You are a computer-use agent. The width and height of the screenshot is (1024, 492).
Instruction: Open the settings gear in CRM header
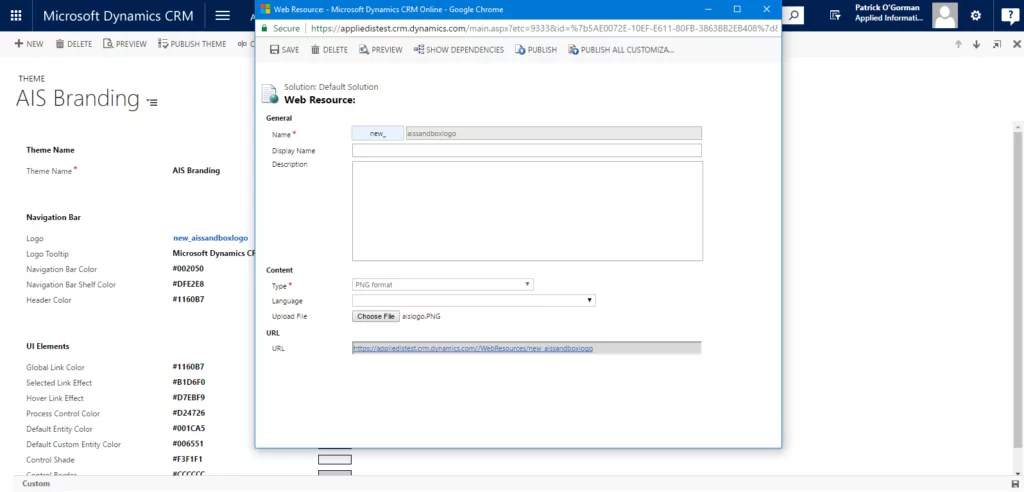pyautogui.click(x=976, y=15)
